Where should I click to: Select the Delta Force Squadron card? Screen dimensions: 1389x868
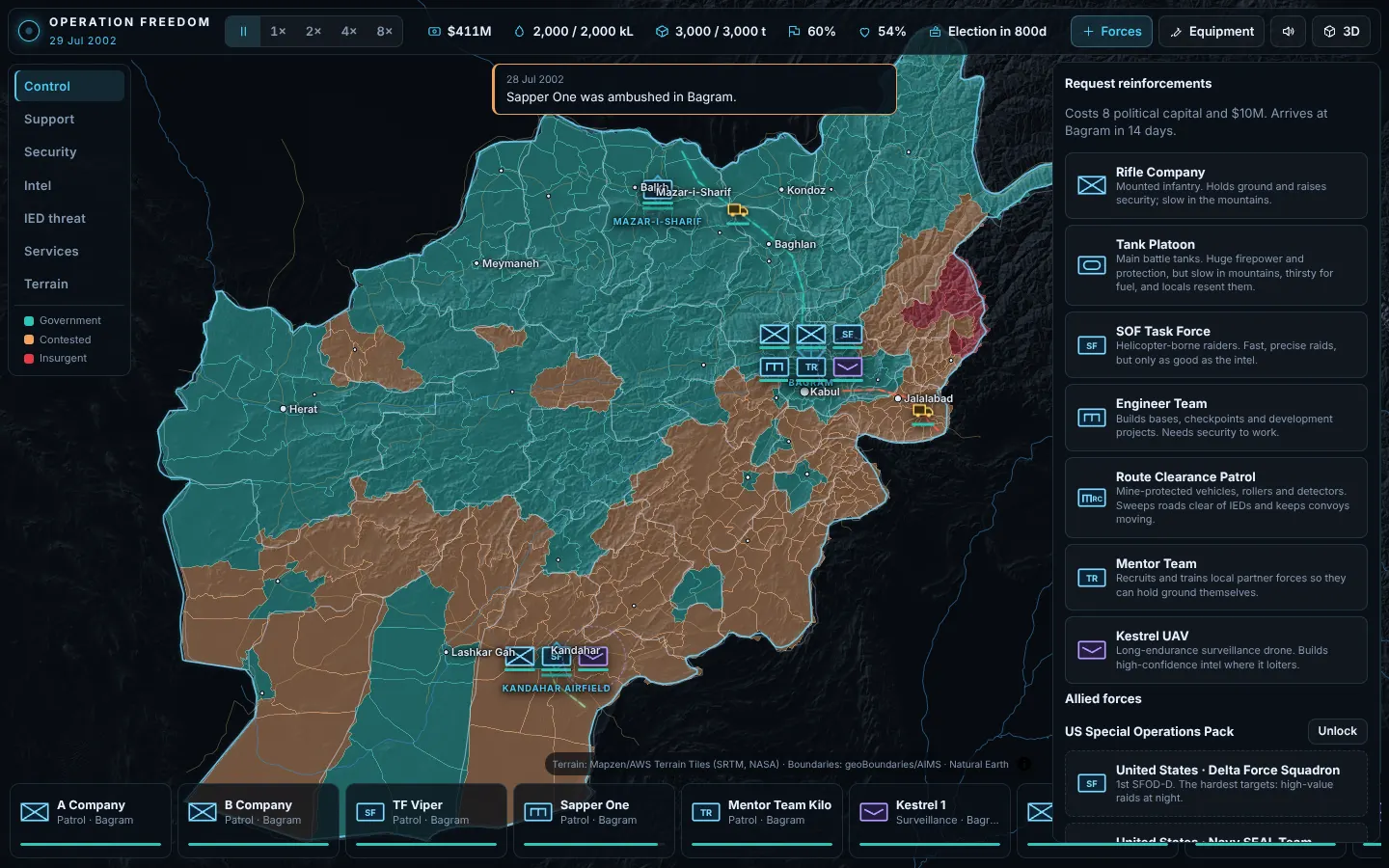point(1215,783)
